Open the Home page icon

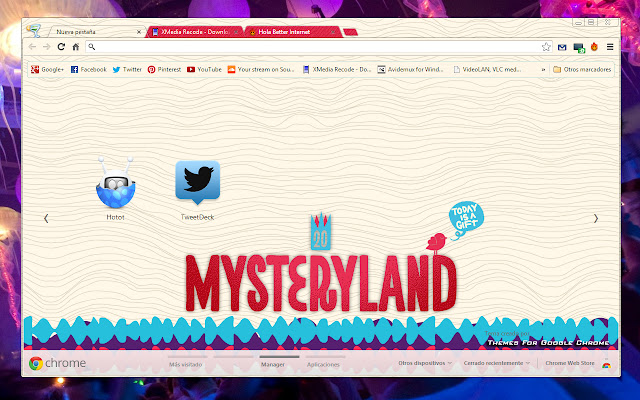click(x=76, y=47)
